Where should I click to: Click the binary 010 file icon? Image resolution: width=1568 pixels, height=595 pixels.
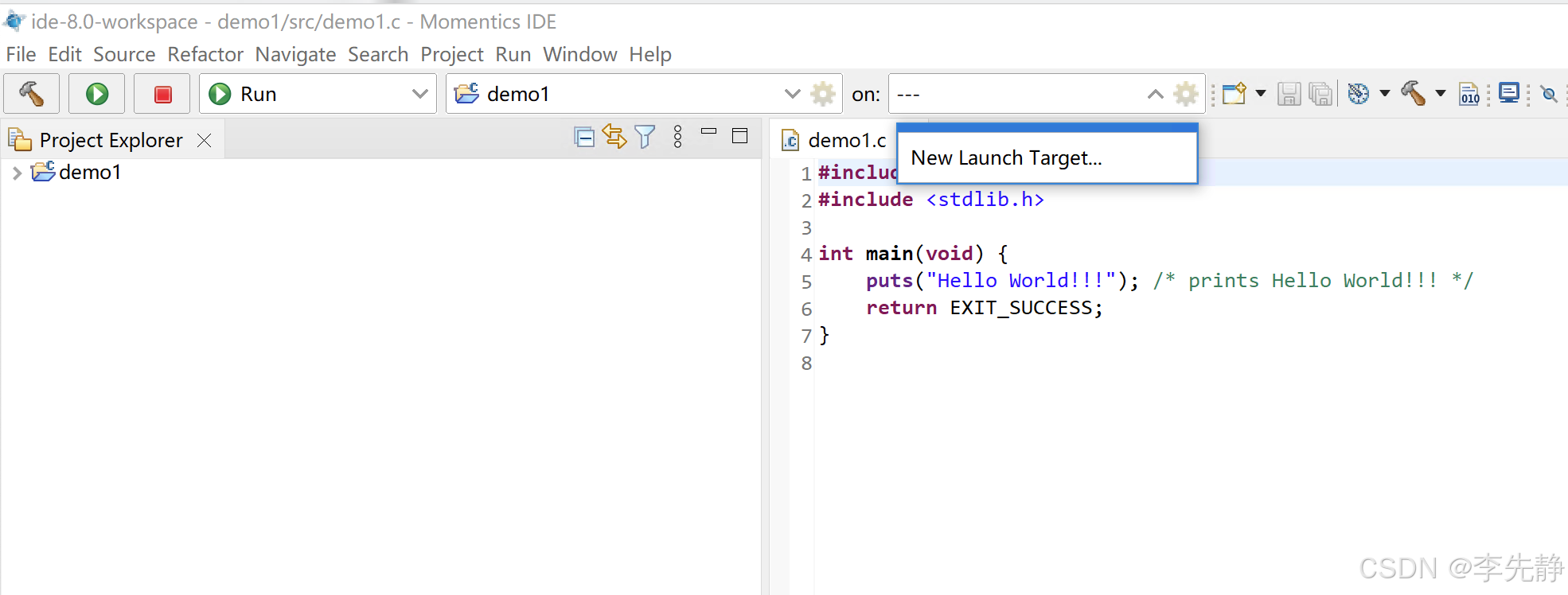point(1470,94)
